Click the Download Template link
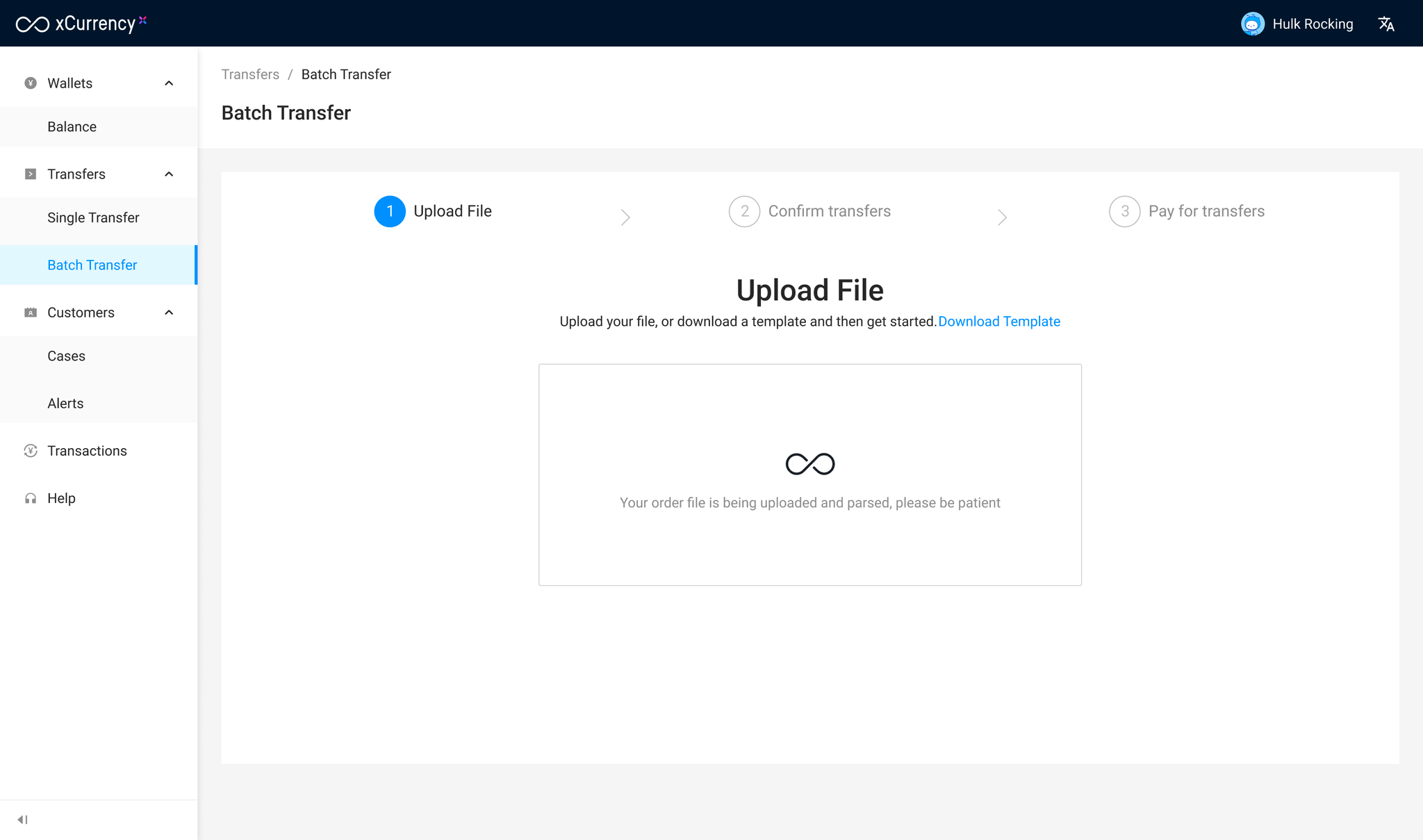This screenshot has height=840, width=1423. 998,322
